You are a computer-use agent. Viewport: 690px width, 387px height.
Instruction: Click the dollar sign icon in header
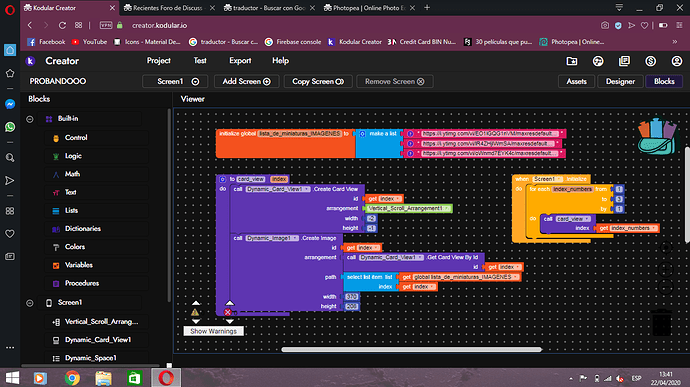(650, 61)
